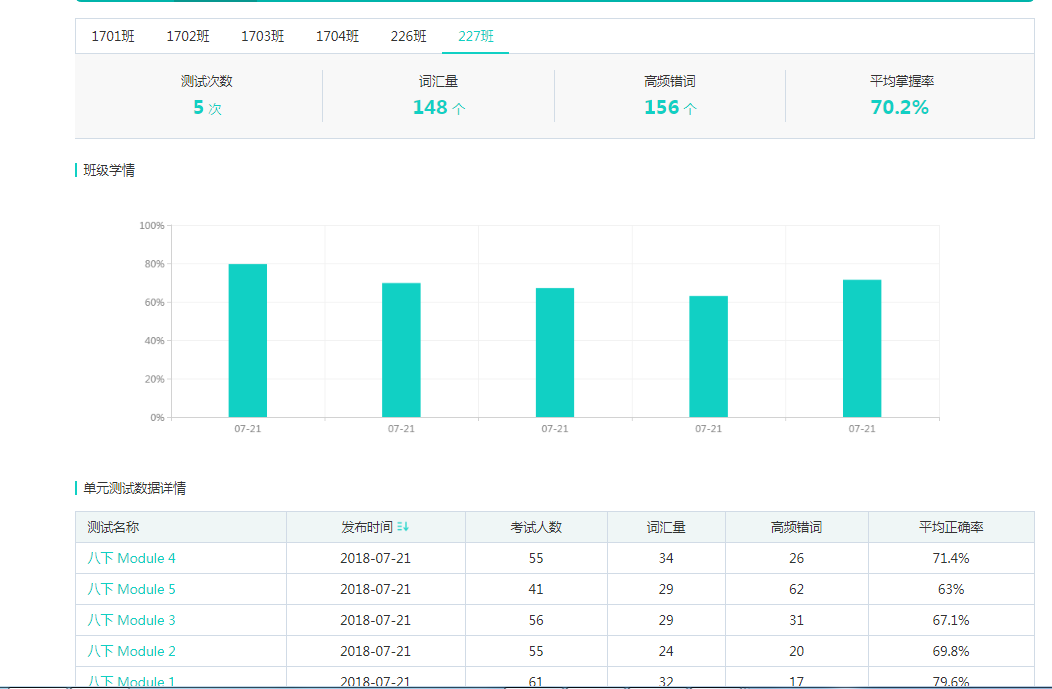
Task: Open the 八下 Module 2 test link
Action: (x=132, y=651)
